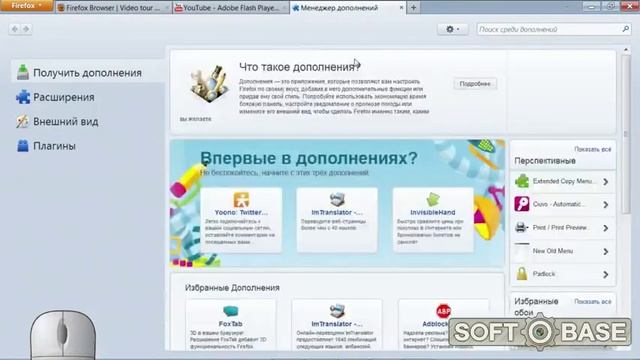Screen dimensions: 640x360
Task: Click the search magnifier icon
Action: coord(625,29)
